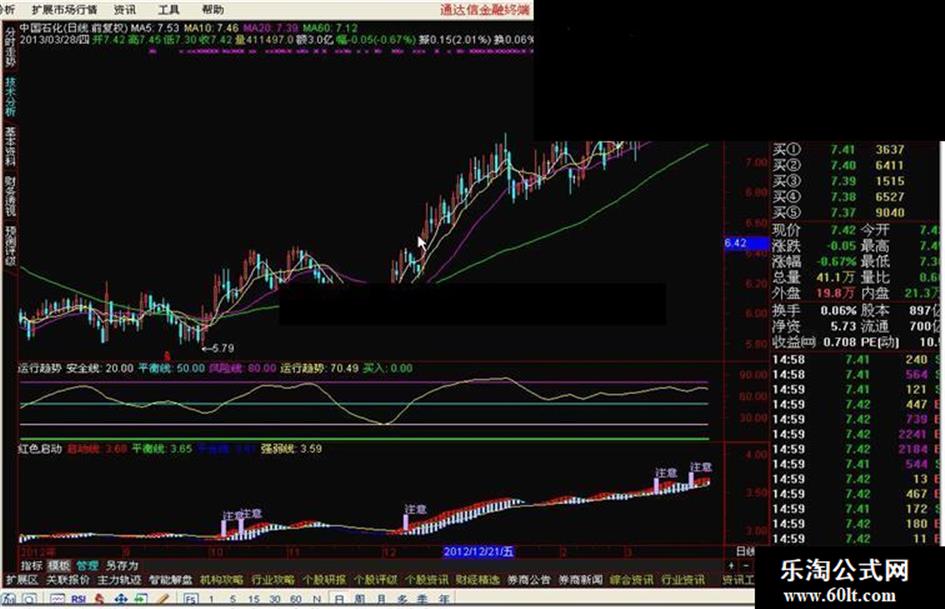Click the 换手 0.06% value
945x609 pixels.
[838, 311]
